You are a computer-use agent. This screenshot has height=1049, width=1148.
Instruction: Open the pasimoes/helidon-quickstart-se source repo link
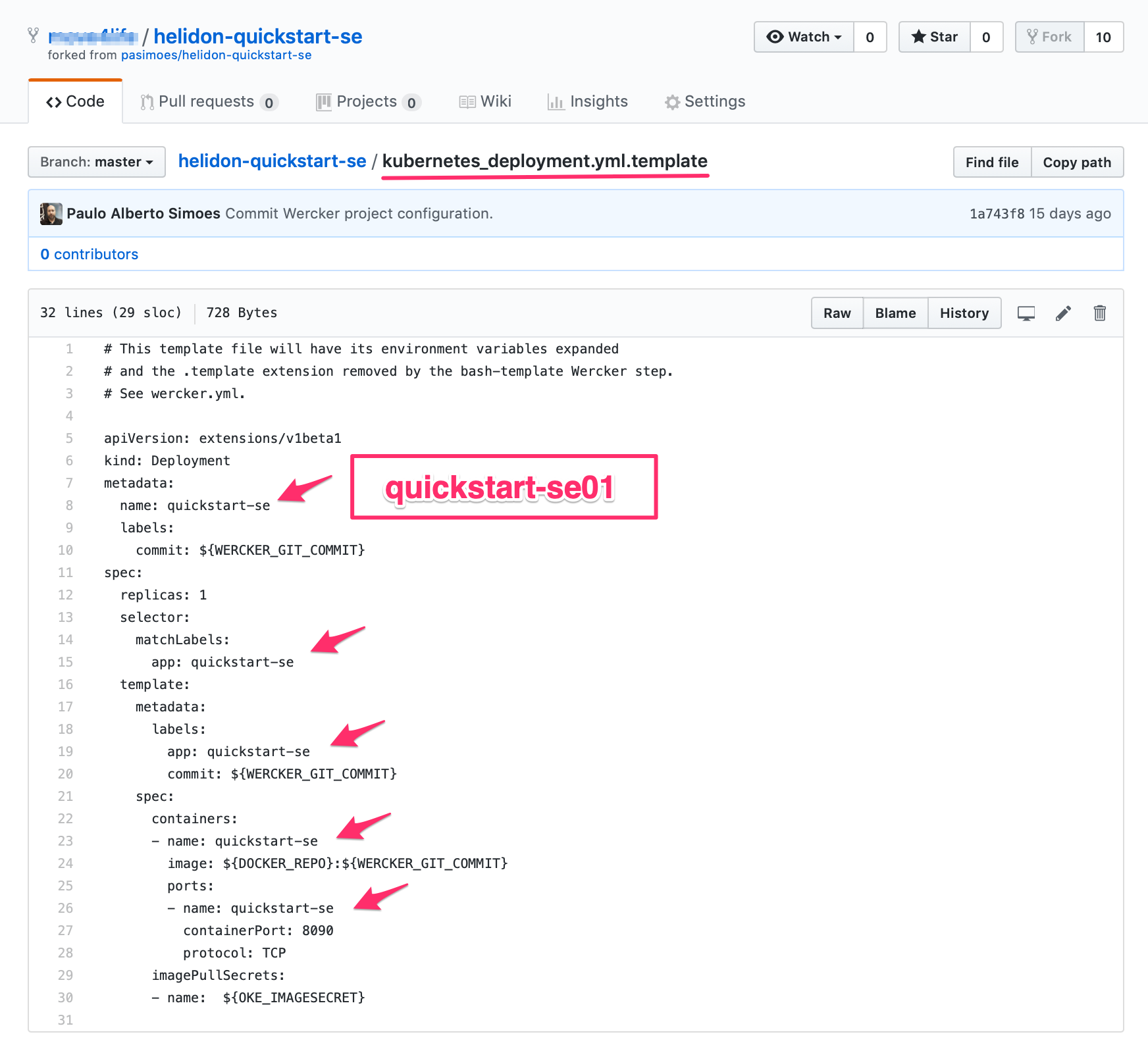(216, 55)
